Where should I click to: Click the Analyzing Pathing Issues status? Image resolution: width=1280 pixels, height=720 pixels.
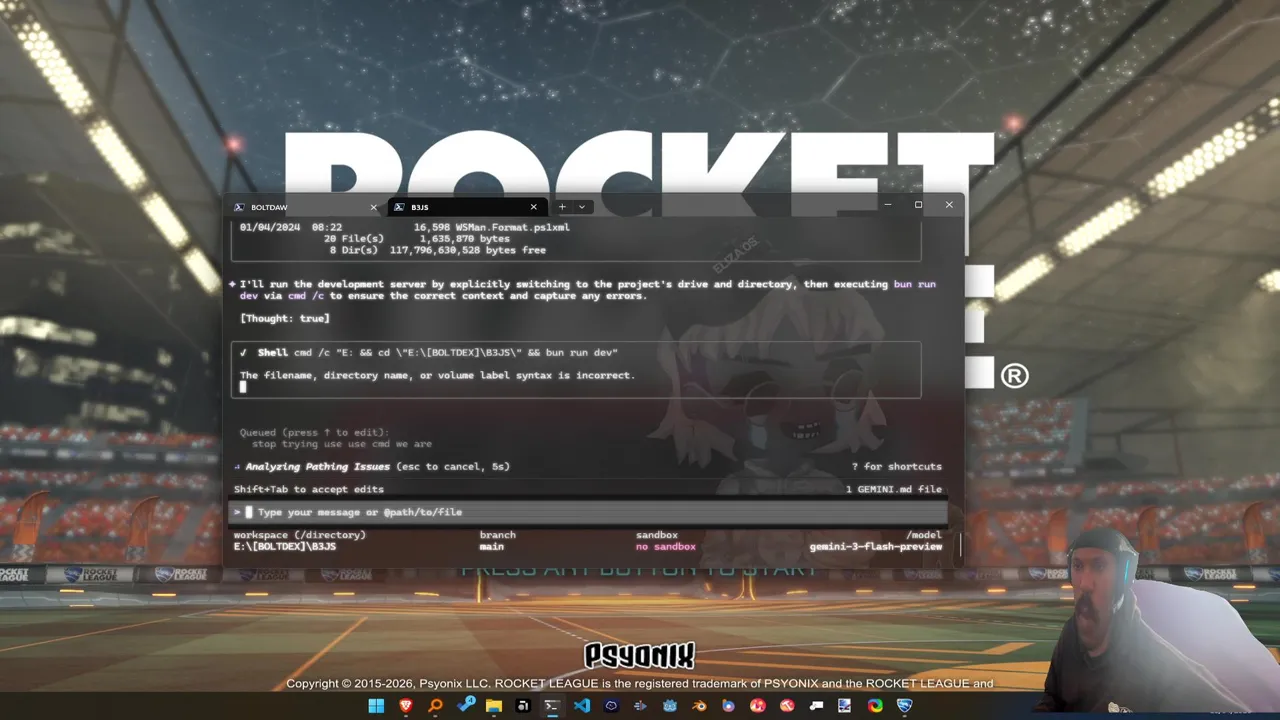pyautogui.click(x=318, y=467)
